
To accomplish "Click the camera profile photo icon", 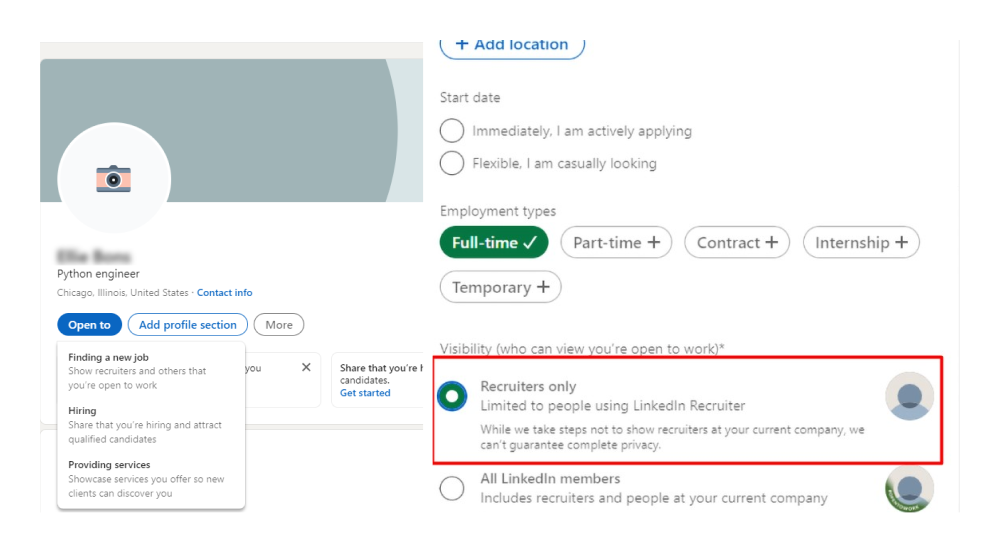I will pos(114,179).
